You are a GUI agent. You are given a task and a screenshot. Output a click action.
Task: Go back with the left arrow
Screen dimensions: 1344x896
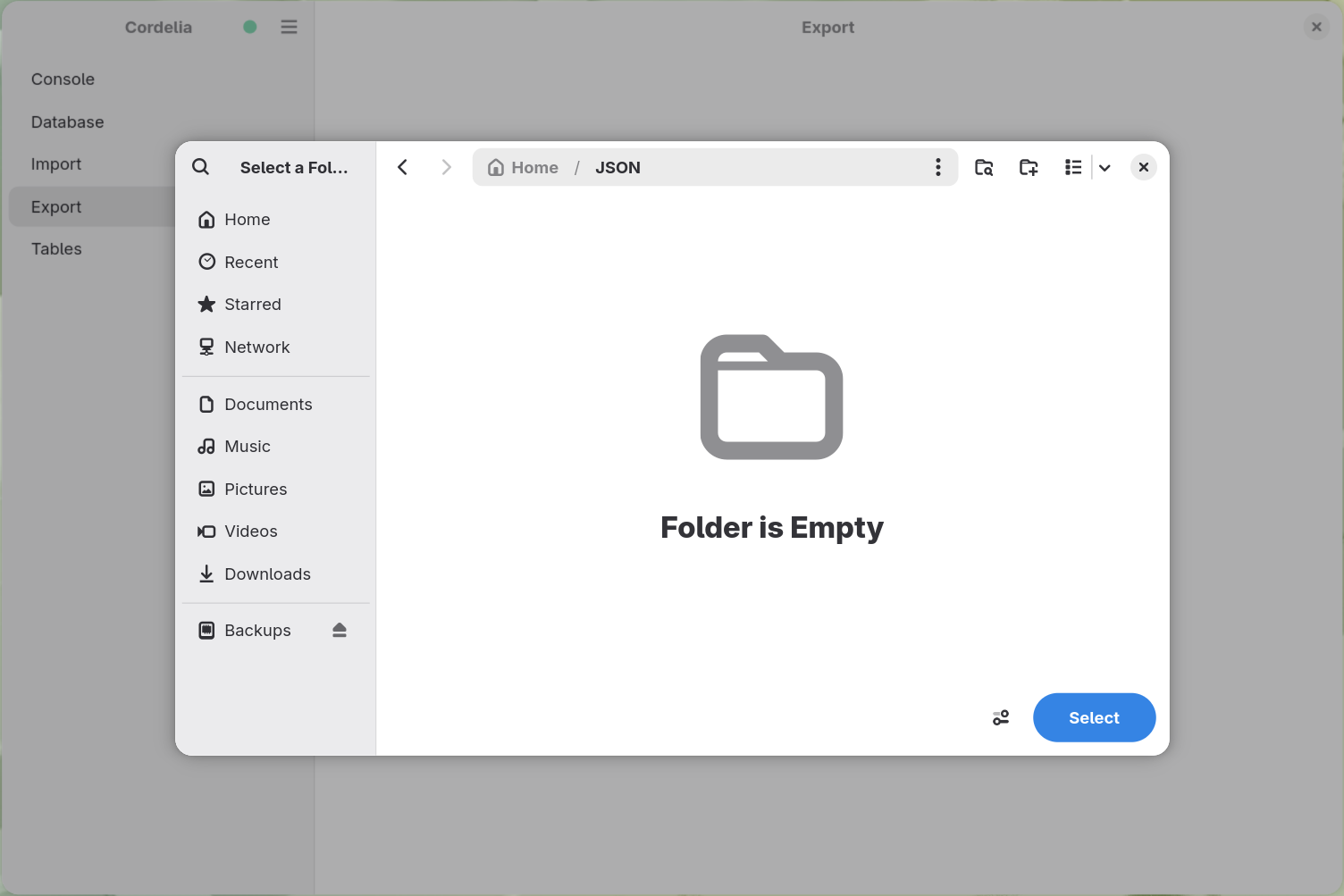click(x=403, y=167)
